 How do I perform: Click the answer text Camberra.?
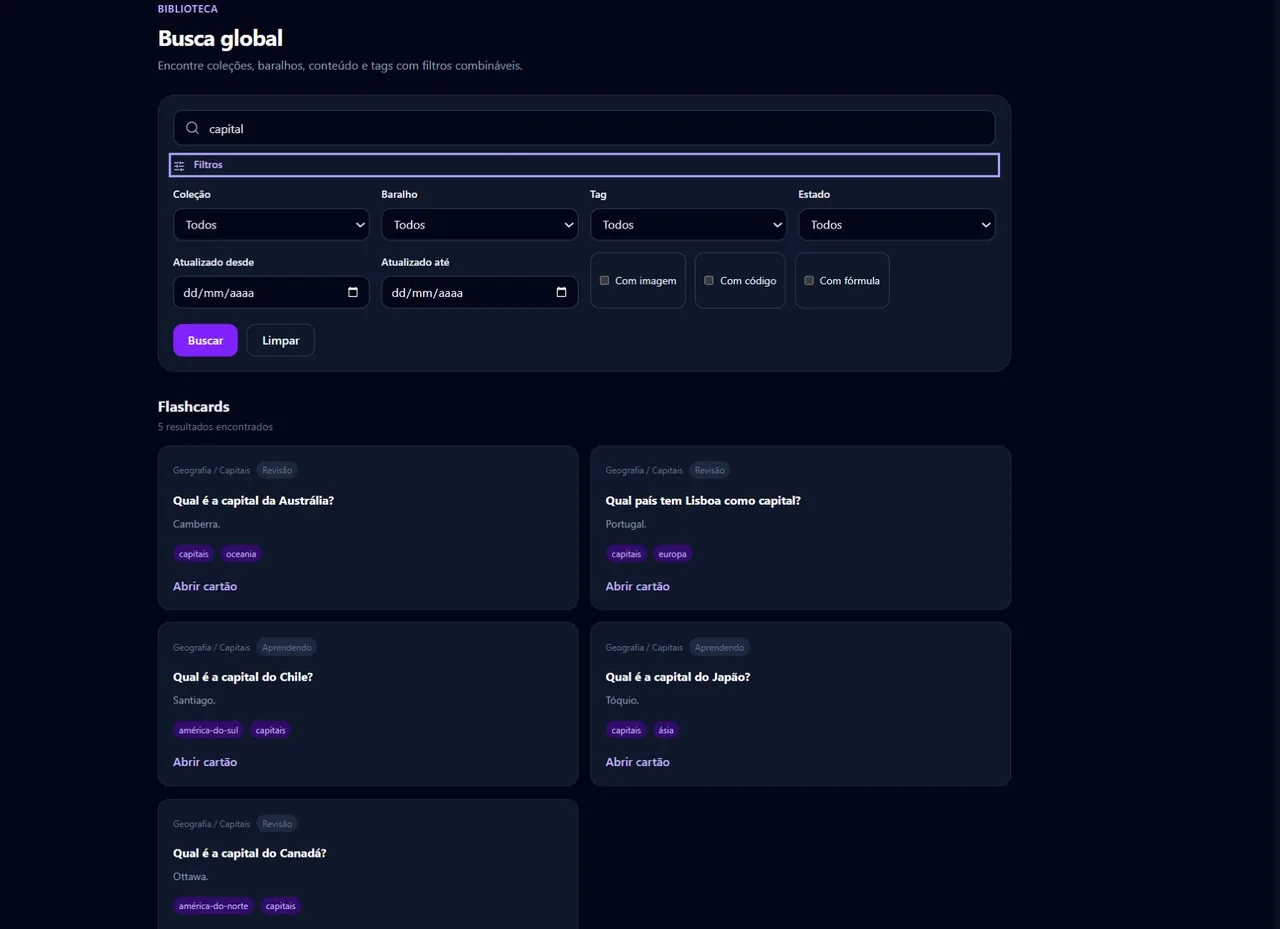[196, 524]
